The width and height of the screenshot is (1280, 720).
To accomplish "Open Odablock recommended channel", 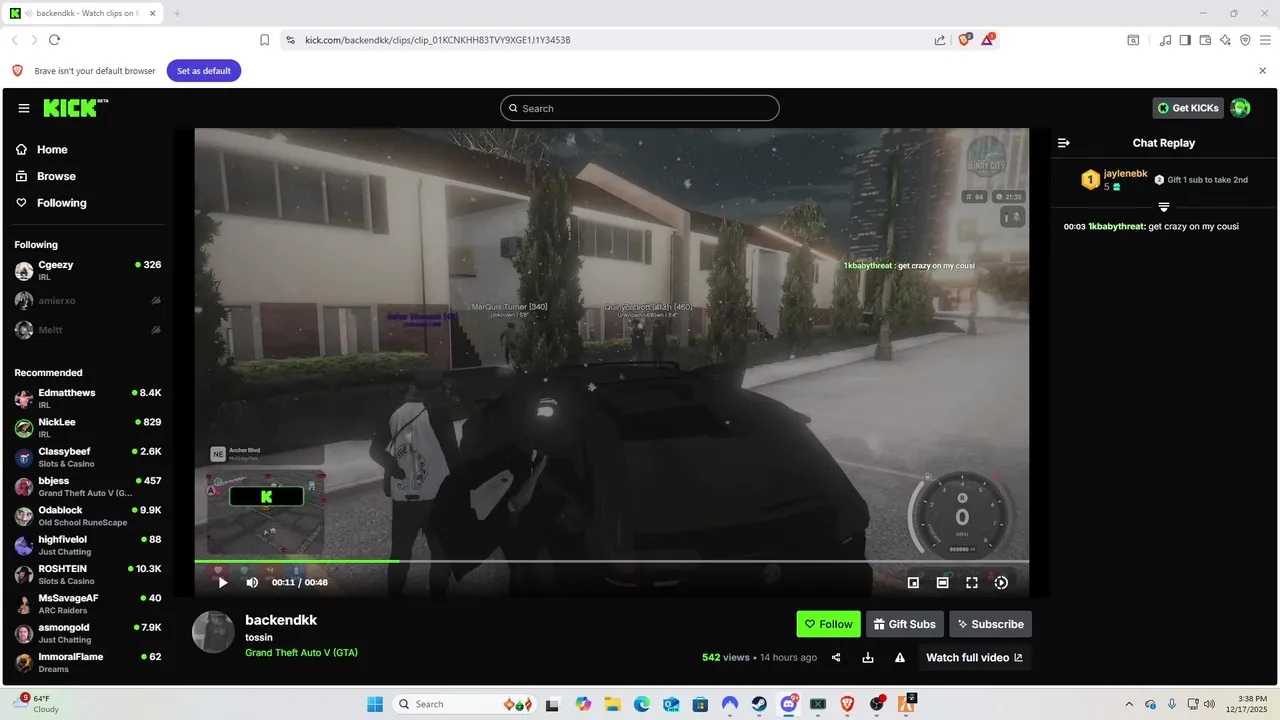I will coord(87,516).
